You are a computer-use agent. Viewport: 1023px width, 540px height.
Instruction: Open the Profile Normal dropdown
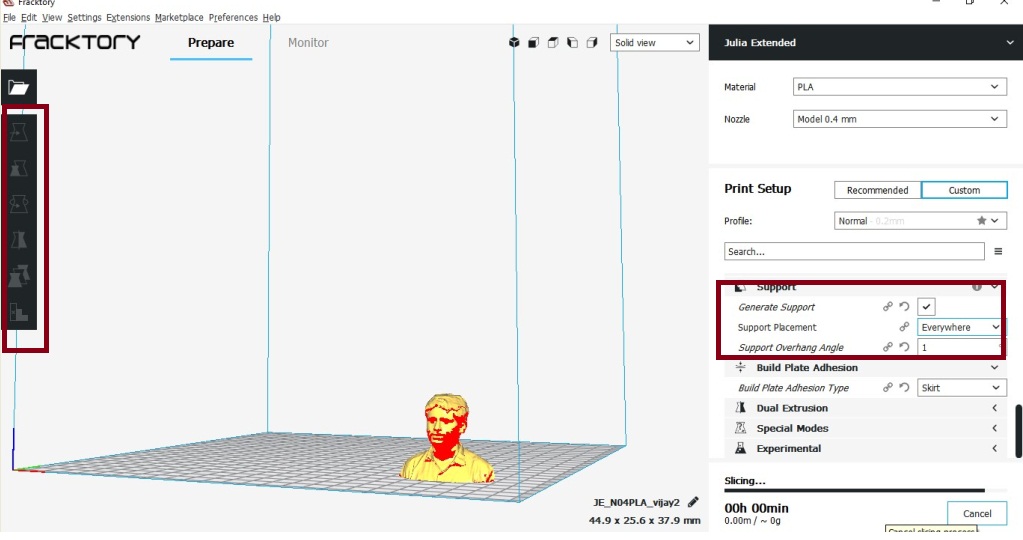[920, 220]
